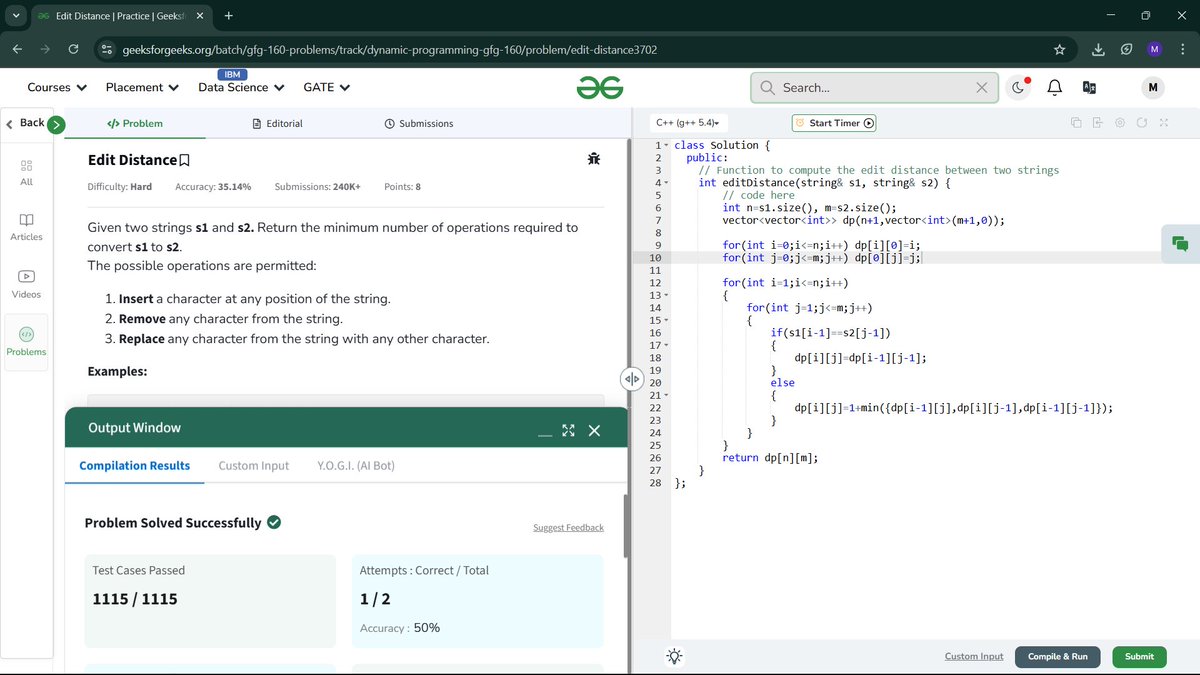Expand the Courses menu

click(57, 88)
